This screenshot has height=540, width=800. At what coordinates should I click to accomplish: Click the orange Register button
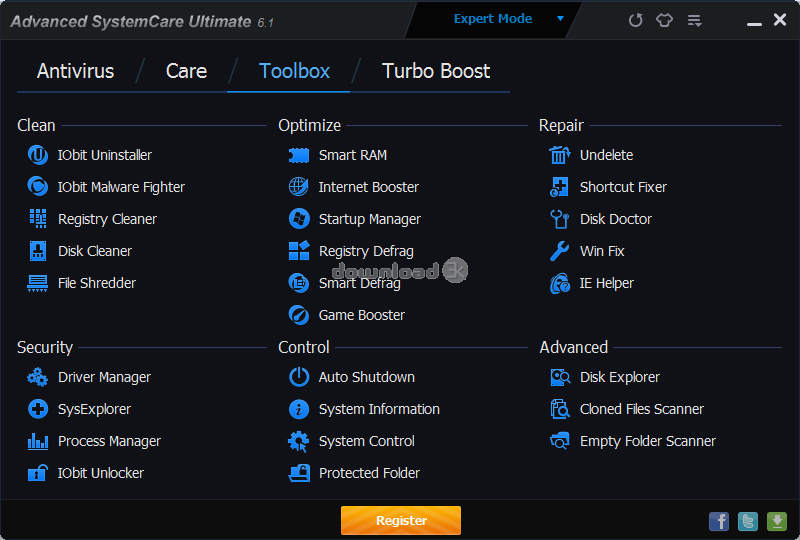(401, 521)
